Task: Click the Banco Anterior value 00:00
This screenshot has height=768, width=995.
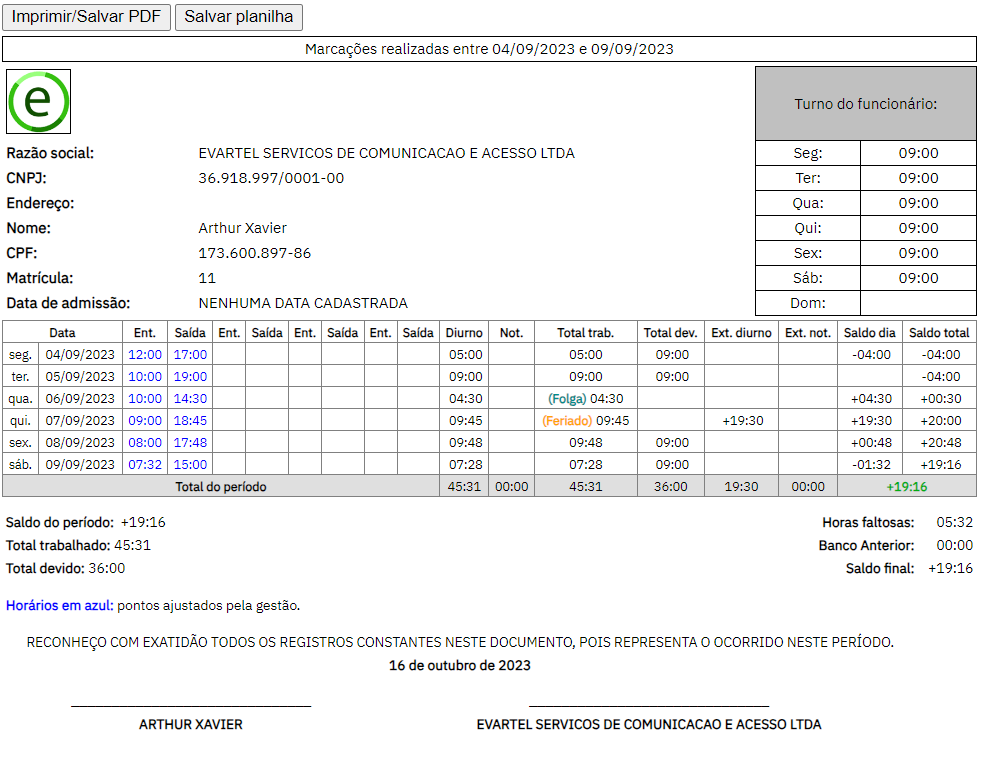Action: pyautogui.click(x=954, y=545)
